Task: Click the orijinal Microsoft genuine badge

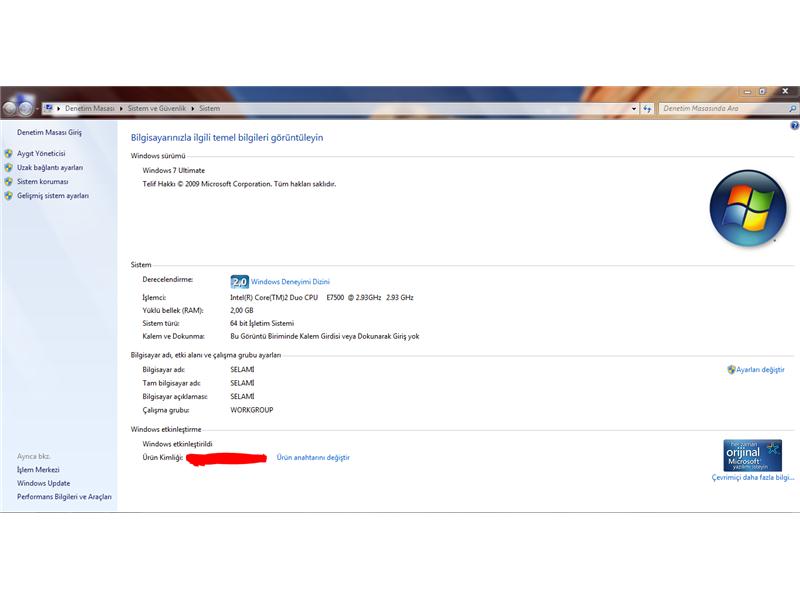Action: (752, 455)
